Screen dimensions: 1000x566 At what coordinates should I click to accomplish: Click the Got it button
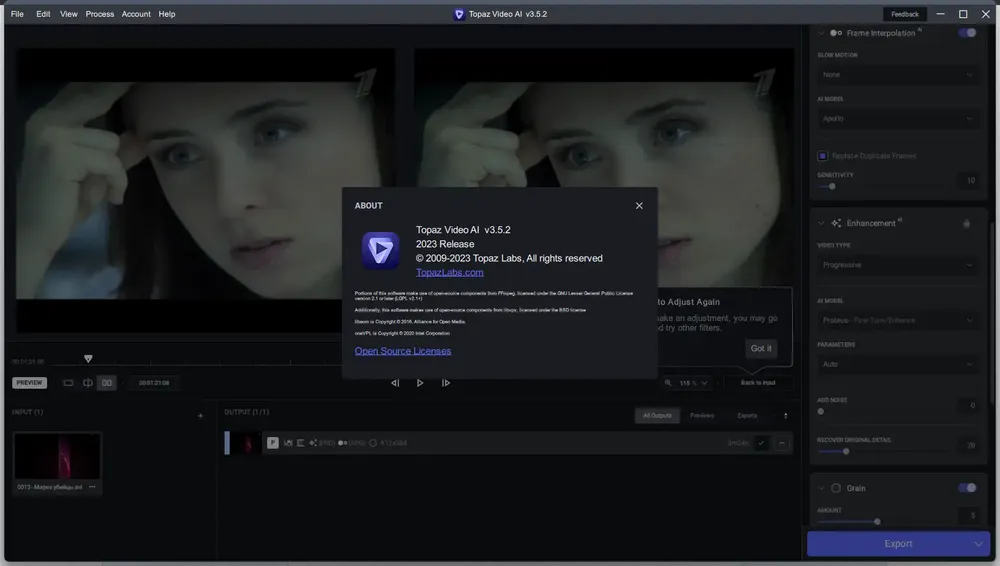point(761,348)
